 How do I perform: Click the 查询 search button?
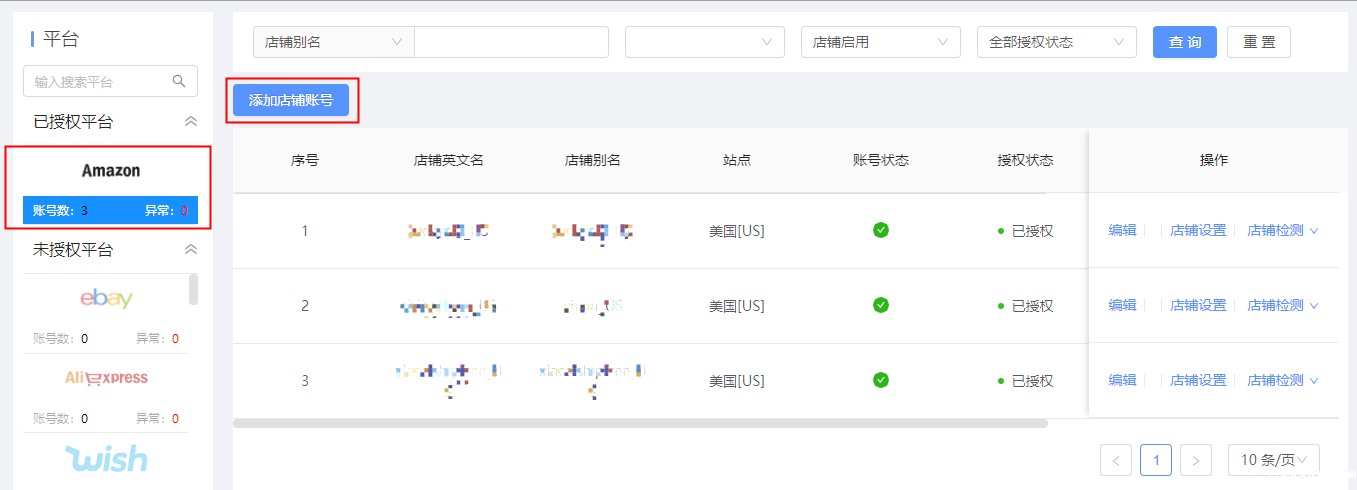pyautogui.click(x=1185, y=42)
